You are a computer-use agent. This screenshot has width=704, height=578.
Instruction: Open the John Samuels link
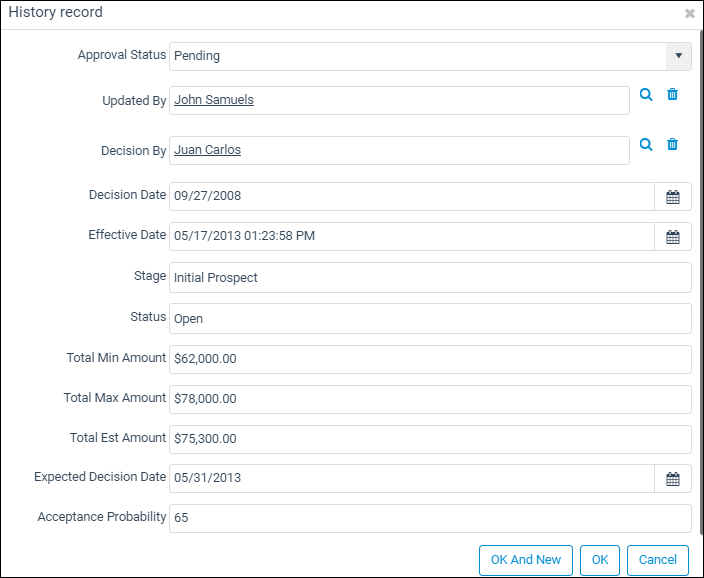pyautogui.click(x=214, y=100)
